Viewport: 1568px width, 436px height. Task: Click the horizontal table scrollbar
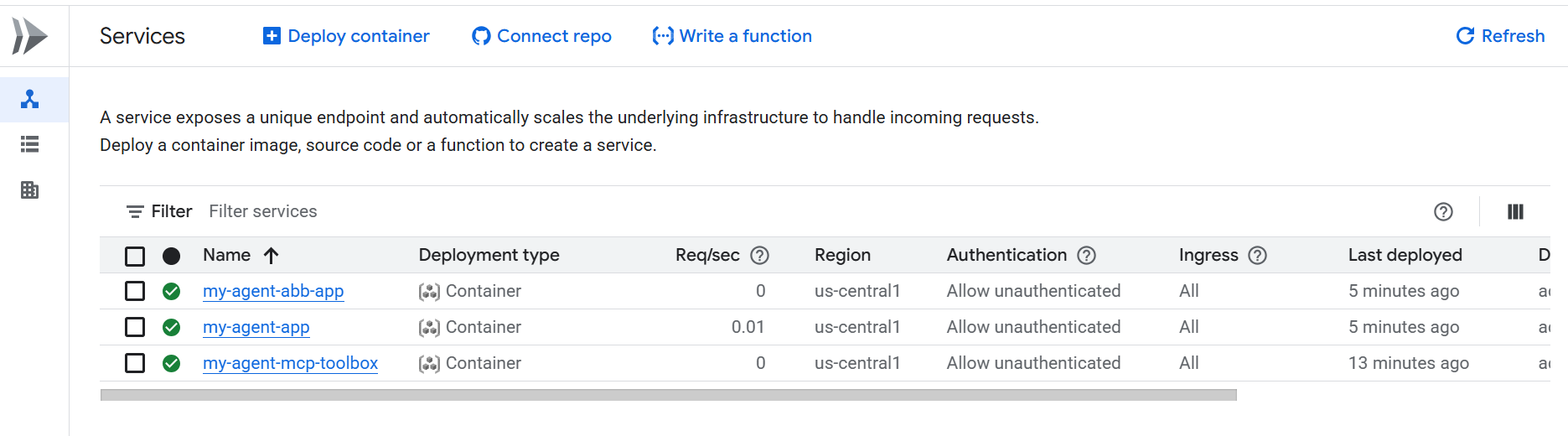pos(668,395)
